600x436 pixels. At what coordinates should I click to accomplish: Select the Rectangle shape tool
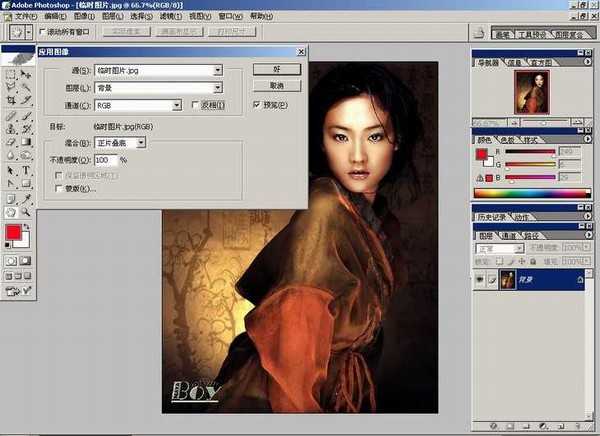(x=26, y=184)
